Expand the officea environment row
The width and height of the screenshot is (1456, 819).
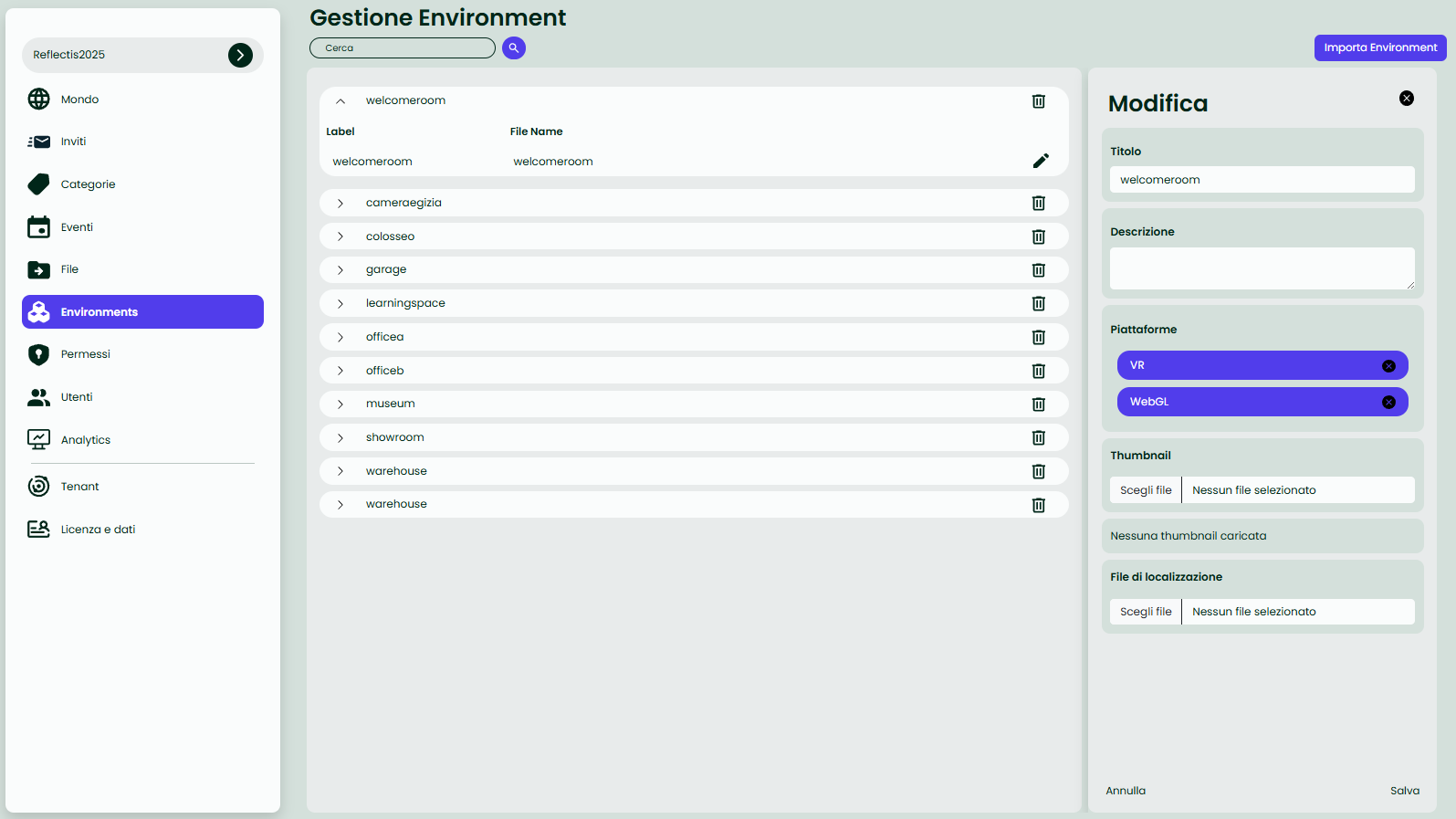[340, 337]
